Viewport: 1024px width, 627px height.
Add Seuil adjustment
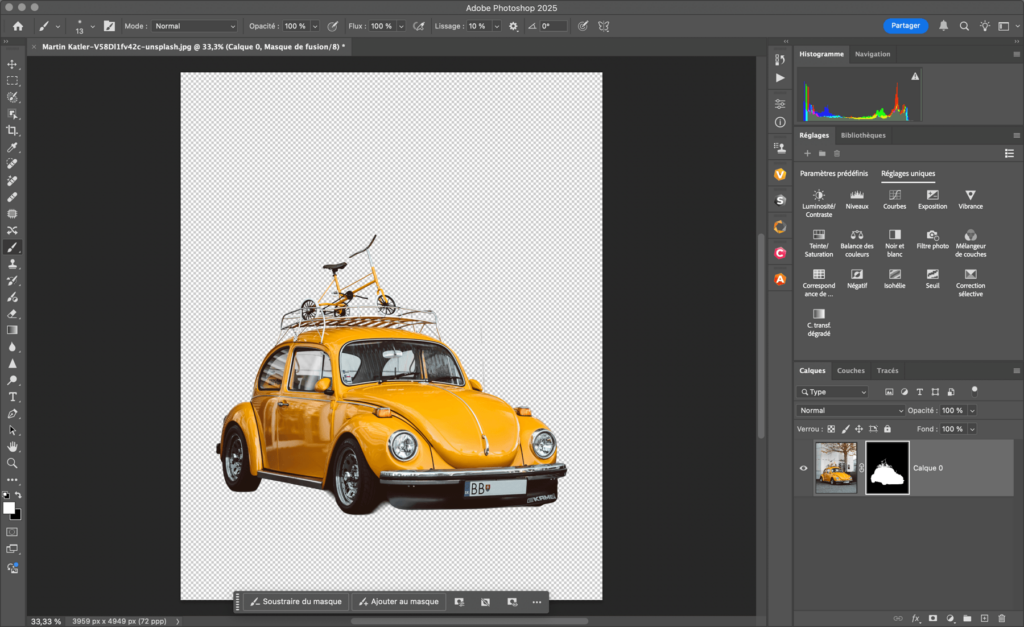click(933, 278)
